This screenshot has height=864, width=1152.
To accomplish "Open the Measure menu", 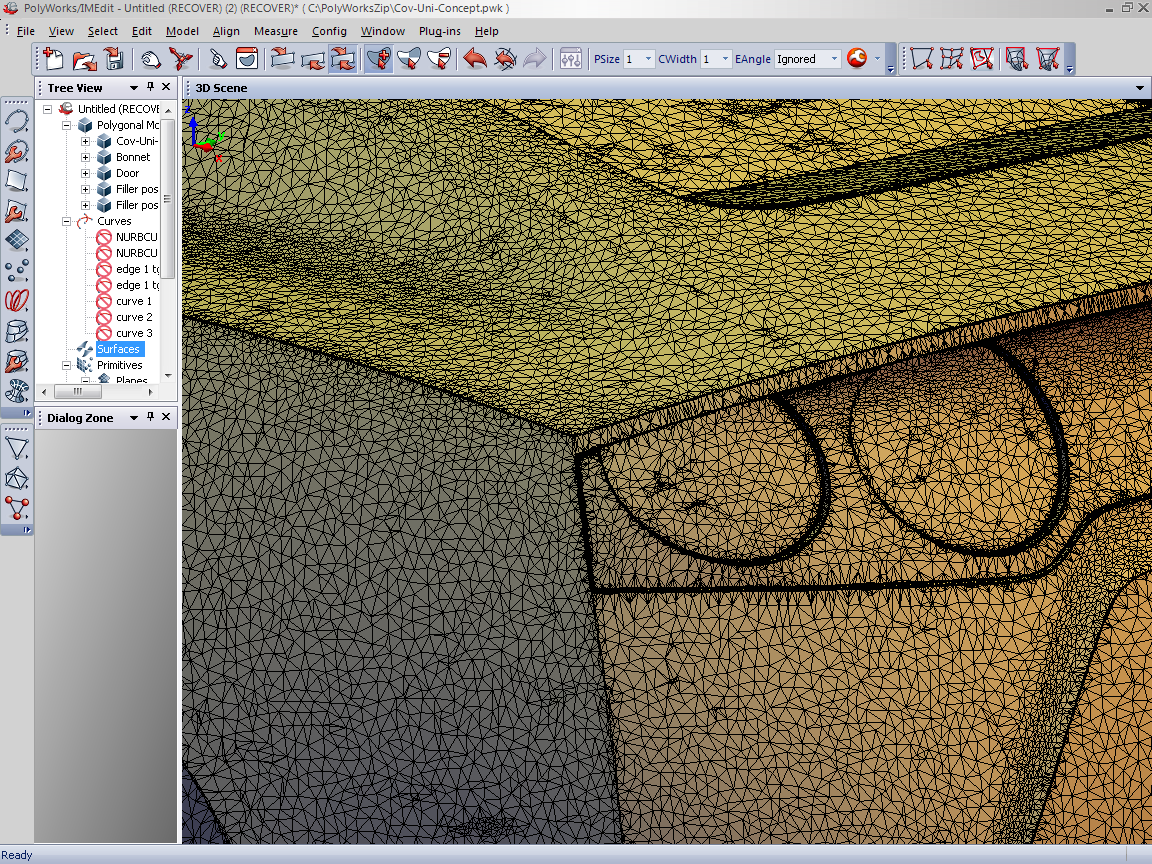I will point(275,31).
